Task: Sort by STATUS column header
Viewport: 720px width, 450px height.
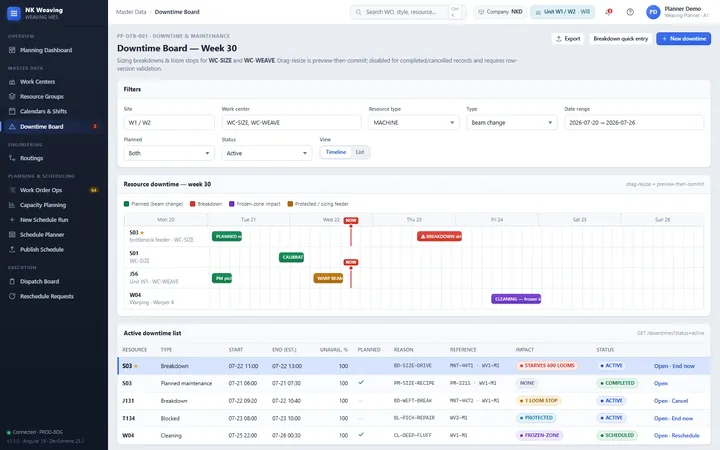Action: [x=605, y=350]
